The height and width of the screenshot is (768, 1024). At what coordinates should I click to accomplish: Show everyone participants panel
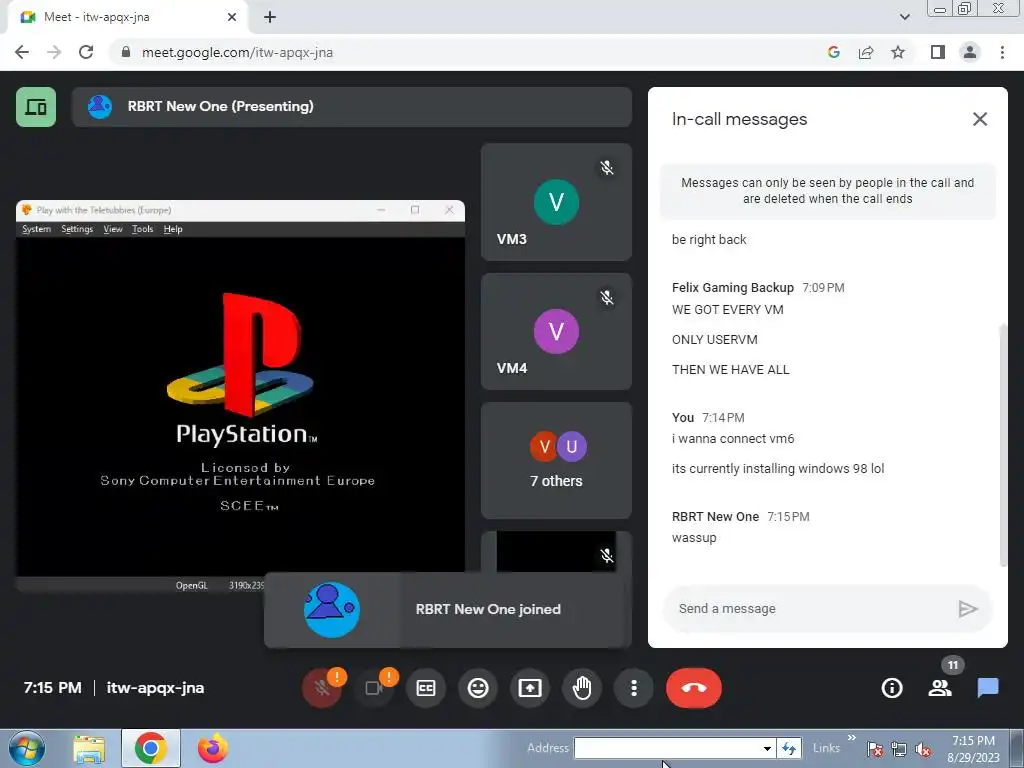(x=940, y=688)
